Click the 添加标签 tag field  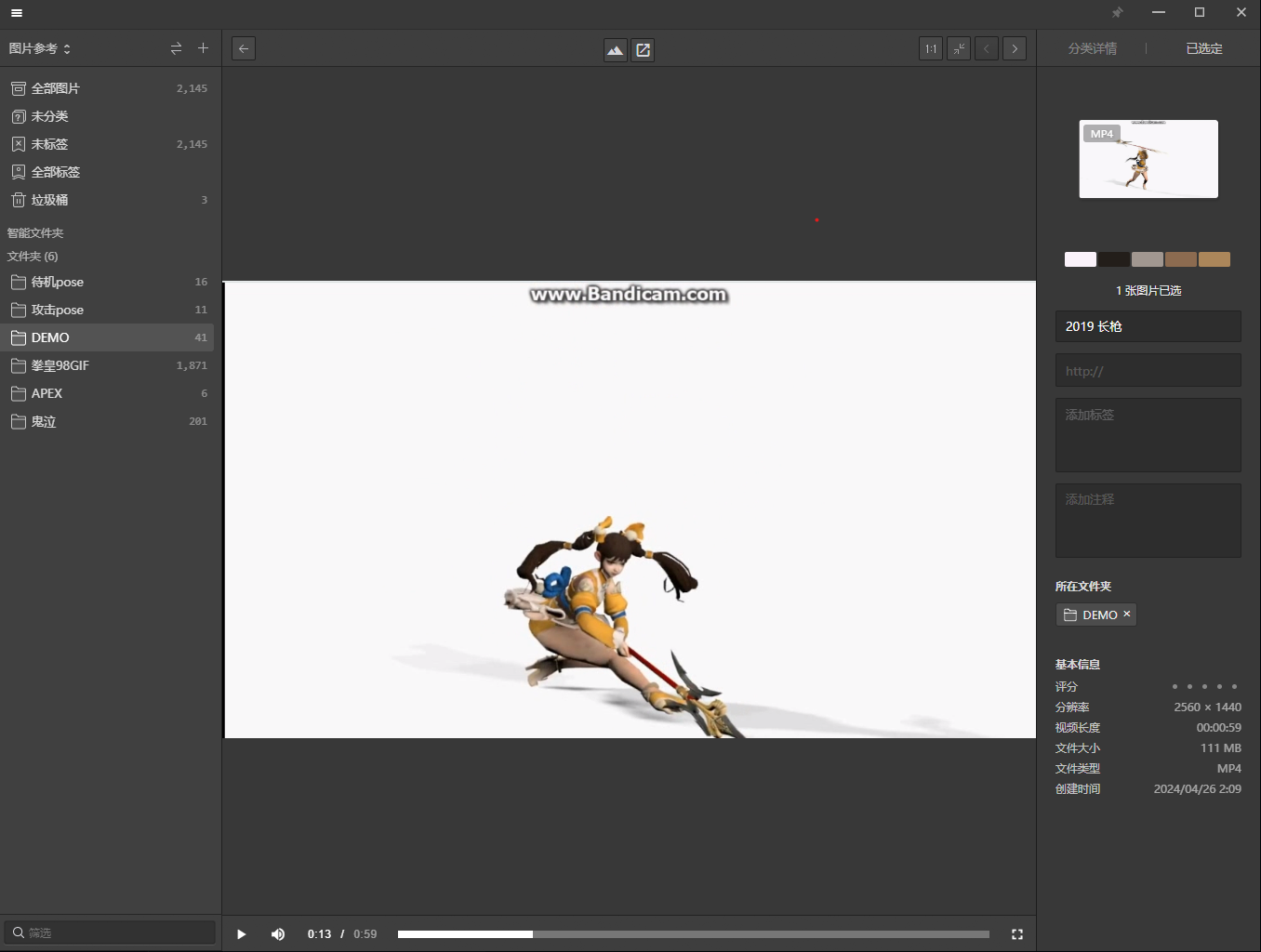1148,435
